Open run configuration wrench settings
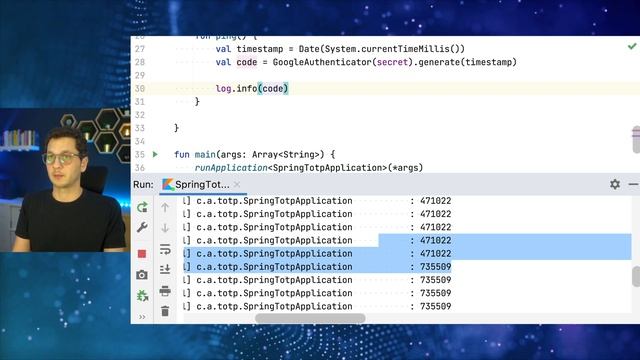This screenshot has width=640, height=360. tap(142, 227)
